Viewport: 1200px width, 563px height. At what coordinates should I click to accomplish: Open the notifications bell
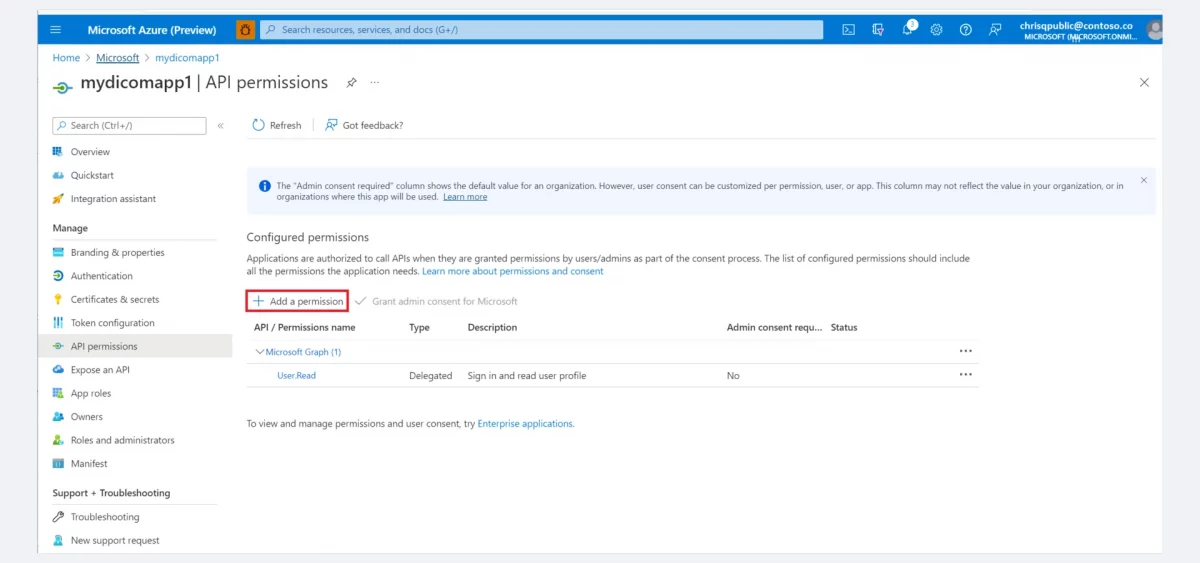click(x=908, y=29)
